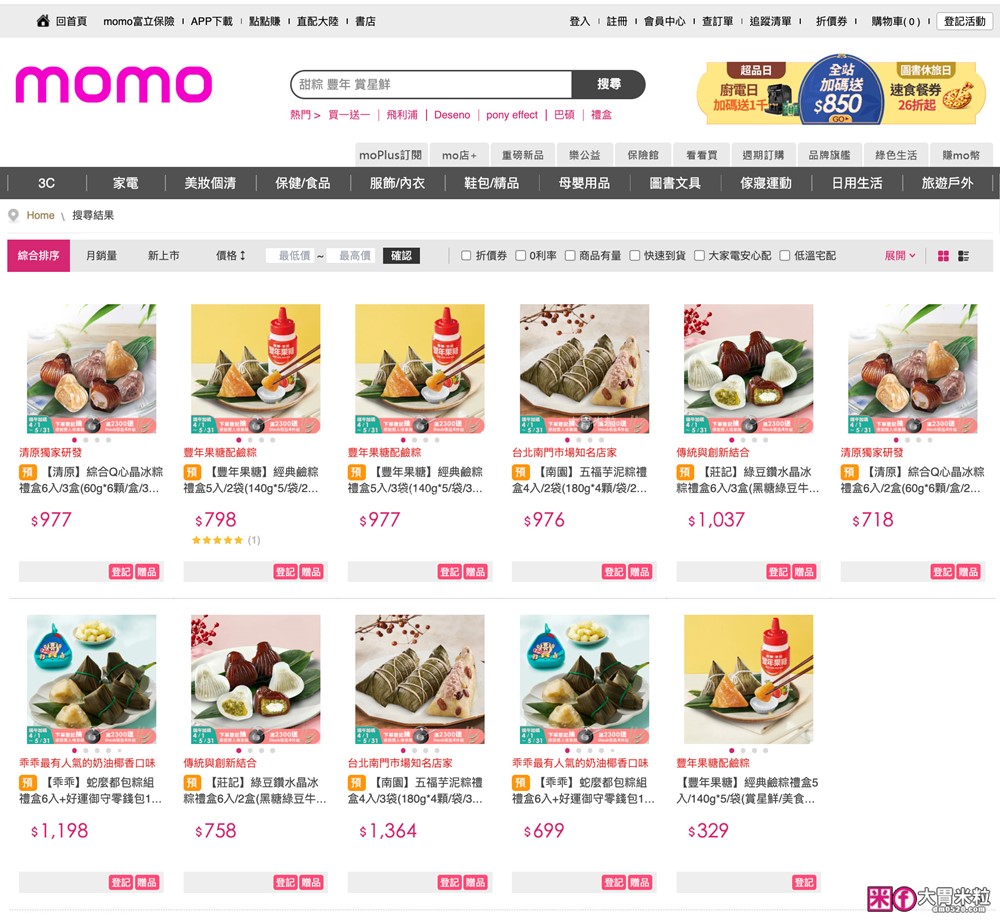Click five-star rating under $798 product

pyautogui.click(x=217, y=540)
